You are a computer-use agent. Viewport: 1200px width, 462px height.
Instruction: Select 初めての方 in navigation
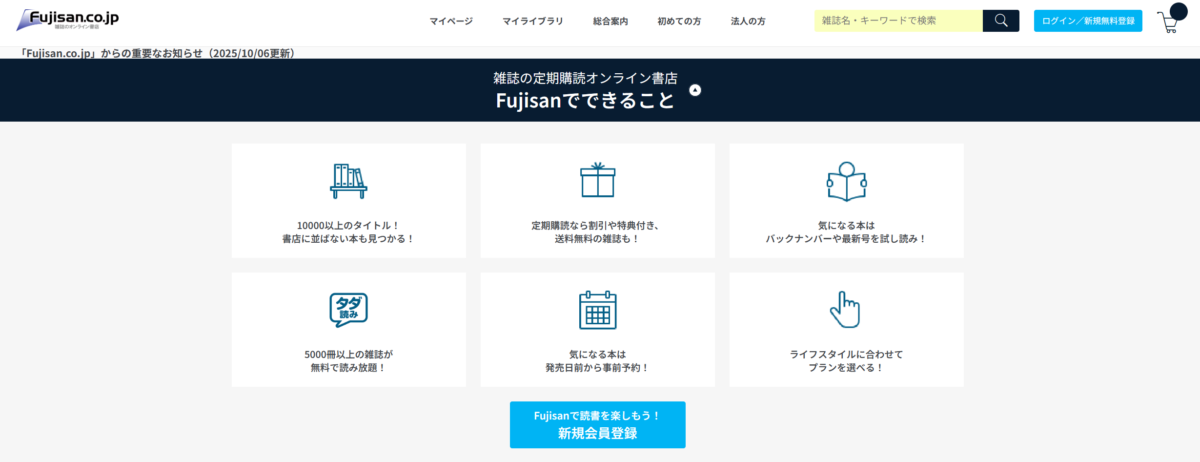click(x=679, y=21)
